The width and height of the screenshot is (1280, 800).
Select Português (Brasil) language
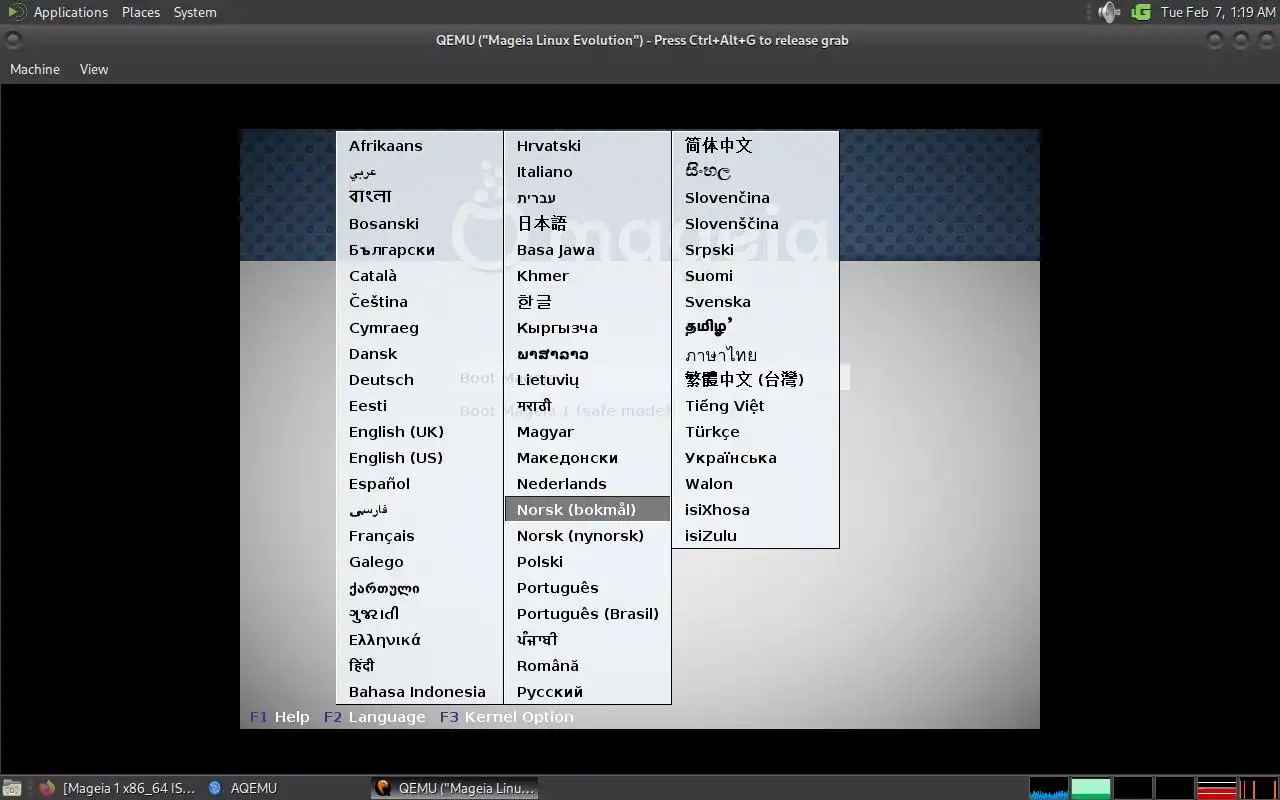pyautogui.click(x=588, y=614)
